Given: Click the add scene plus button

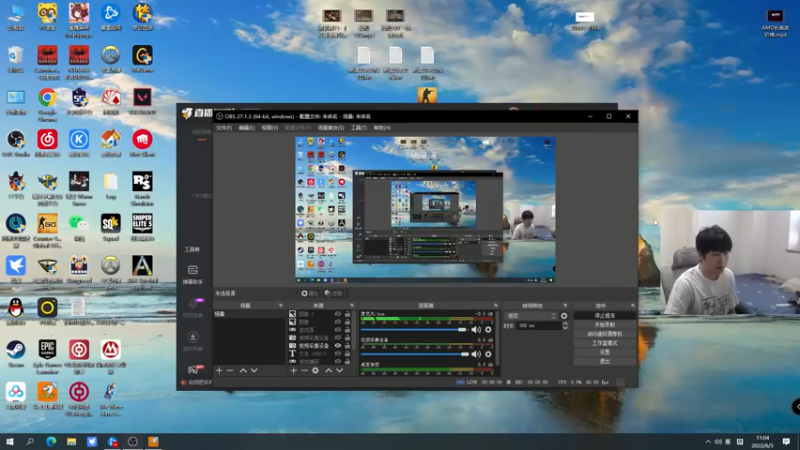Looking at the screenshot, I should point(219,370).
